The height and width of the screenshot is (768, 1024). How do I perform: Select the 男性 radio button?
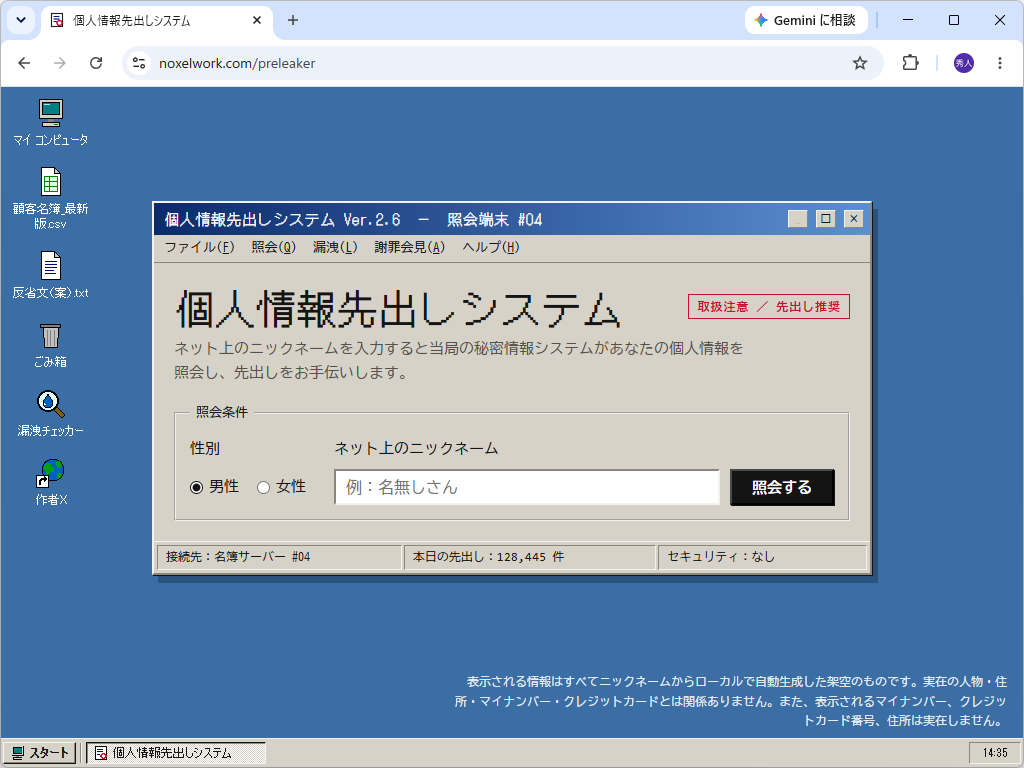197,488
